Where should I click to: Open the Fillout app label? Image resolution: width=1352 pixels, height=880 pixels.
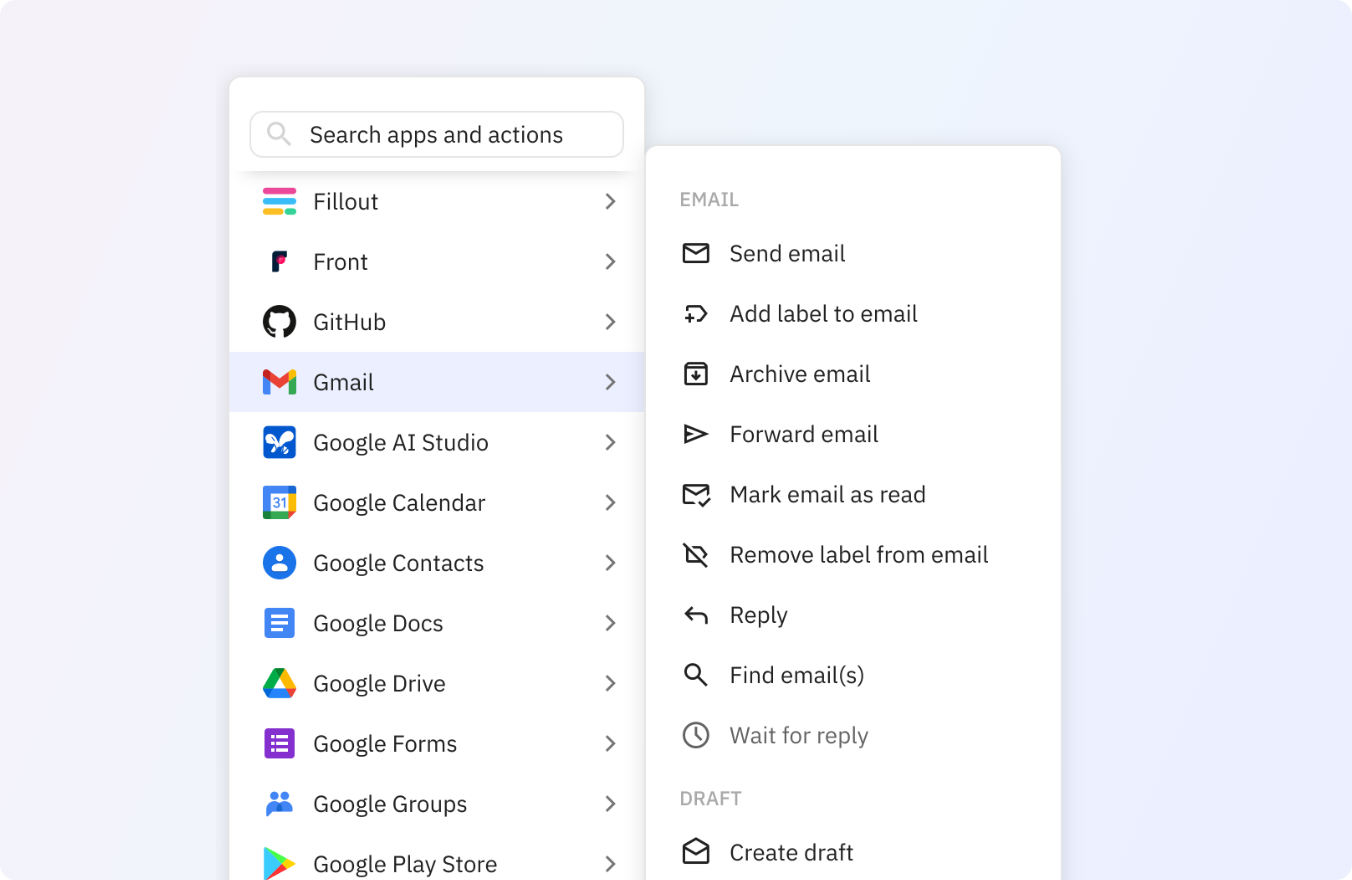[345, 202]
